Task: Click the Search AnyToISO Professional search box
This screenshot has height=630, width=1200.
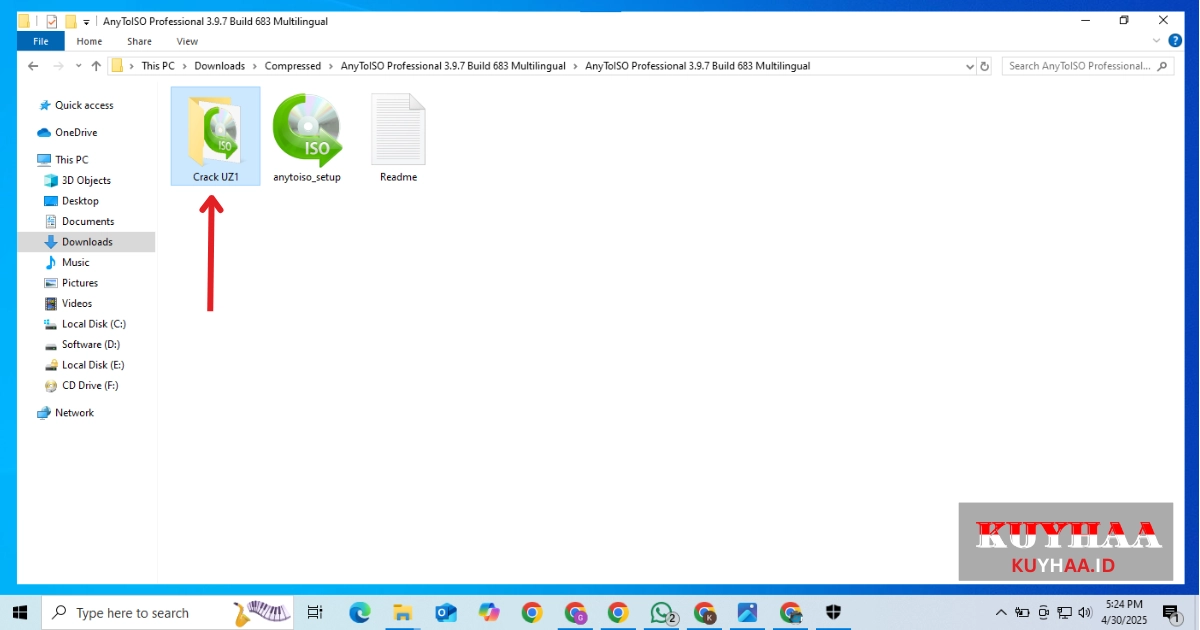Action: point(1080,66)
